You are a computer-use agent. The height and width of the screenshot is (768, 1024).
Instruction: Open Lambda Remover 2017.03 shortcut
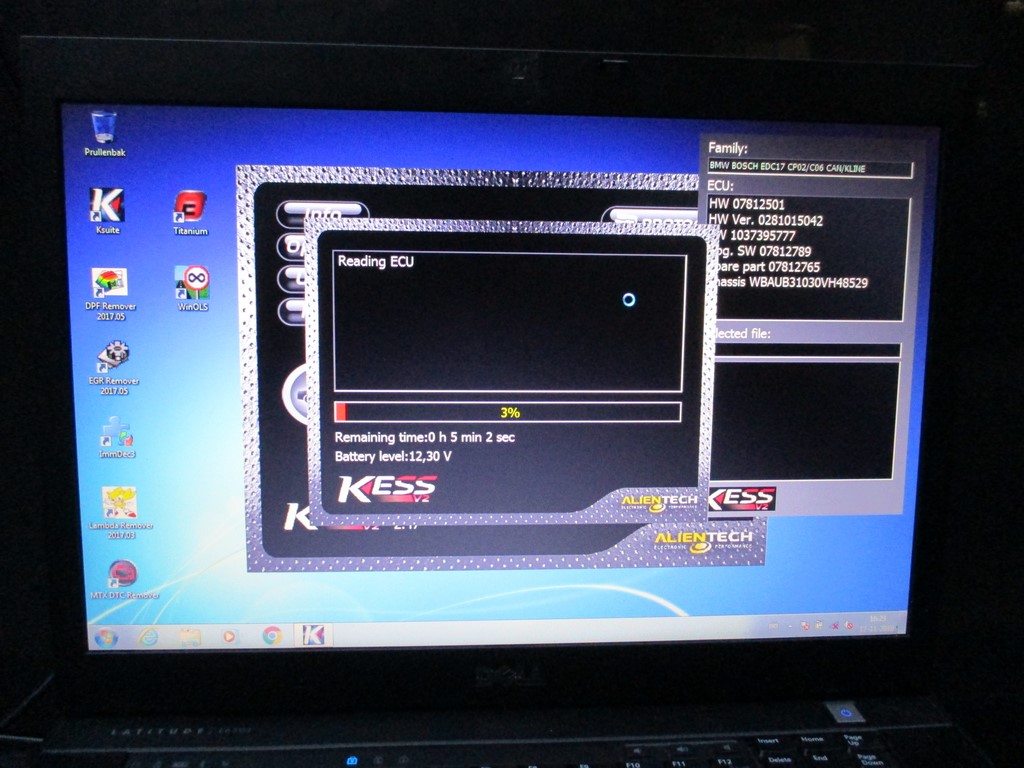120,503
